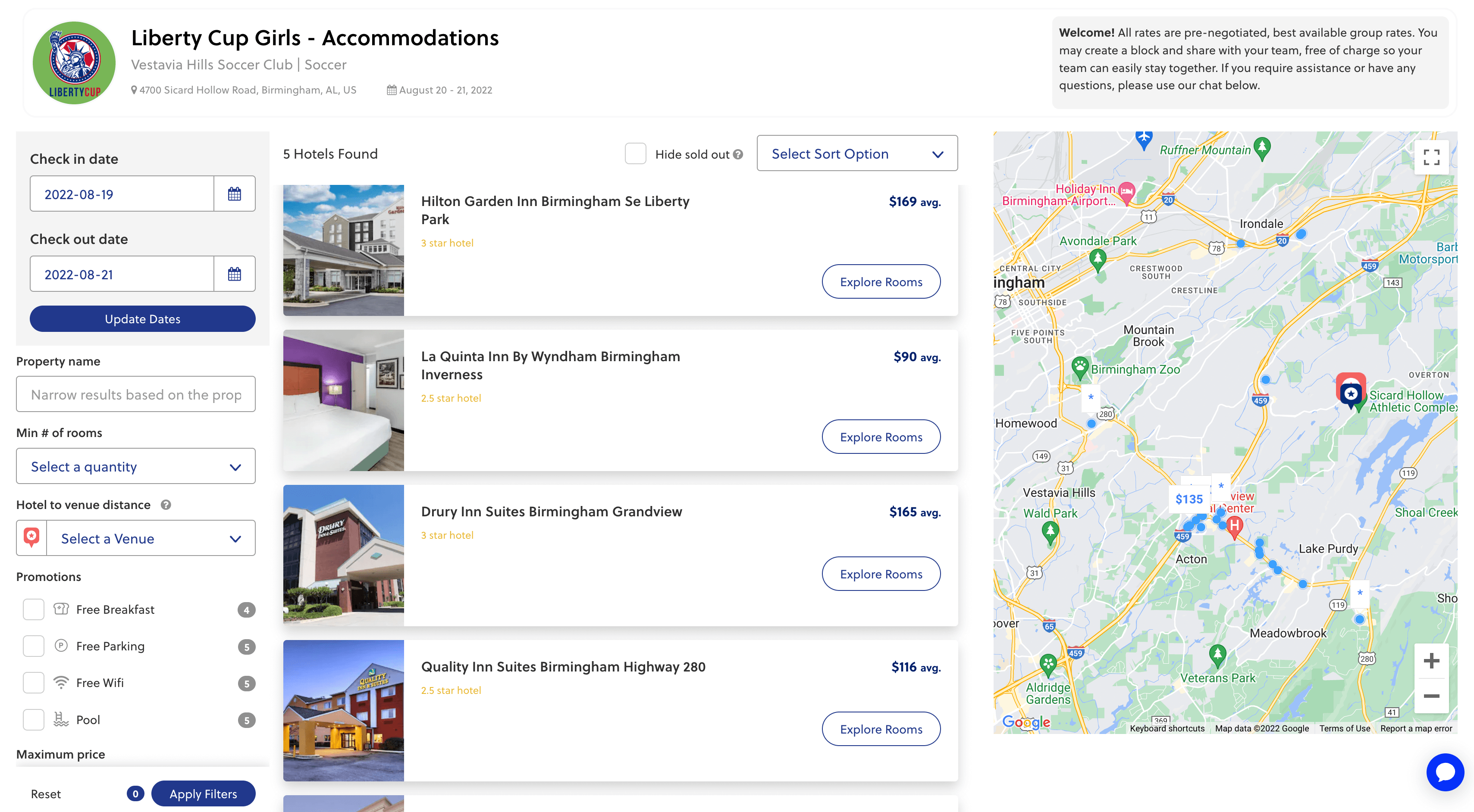
Task: Open the Quality Inn Suites hotel photo
Action: (x=343, y=711)
